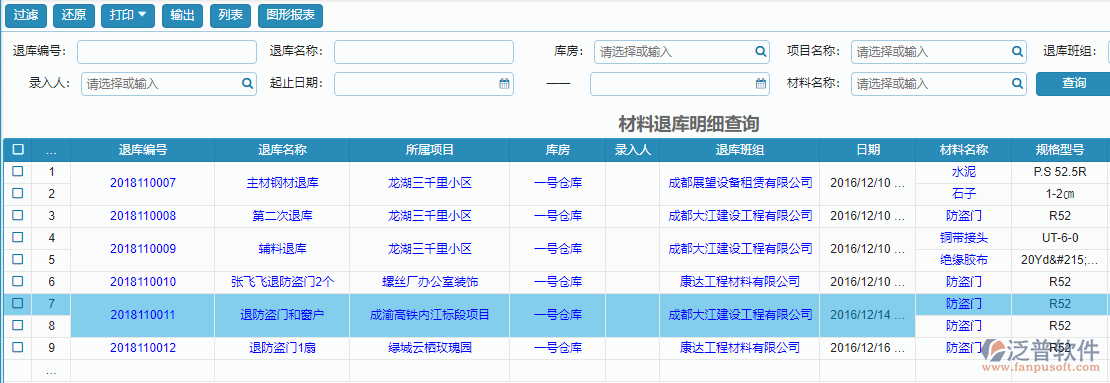Open the 录入人 combo box
Viewport: 1110px width, 383px height.
(x=168, y=84)
